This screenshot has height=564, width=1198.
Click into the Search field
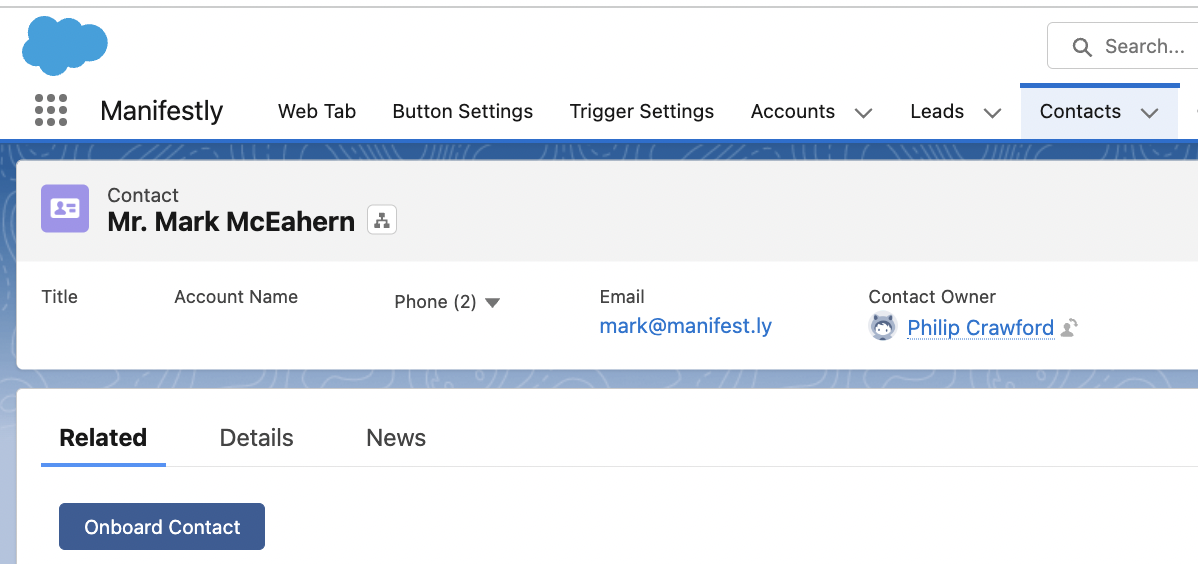tap(1123, 46)
